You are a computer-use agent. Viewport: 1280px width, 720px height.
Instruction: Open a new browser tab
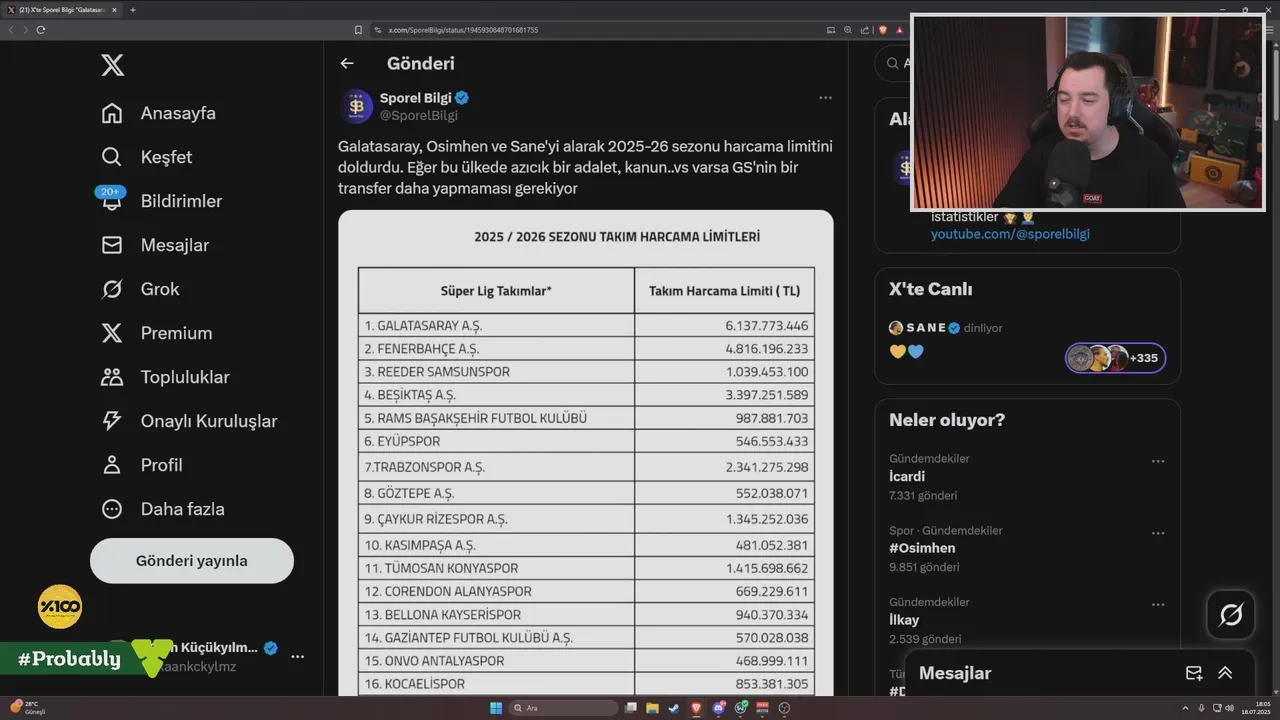[x=133, y=10]
